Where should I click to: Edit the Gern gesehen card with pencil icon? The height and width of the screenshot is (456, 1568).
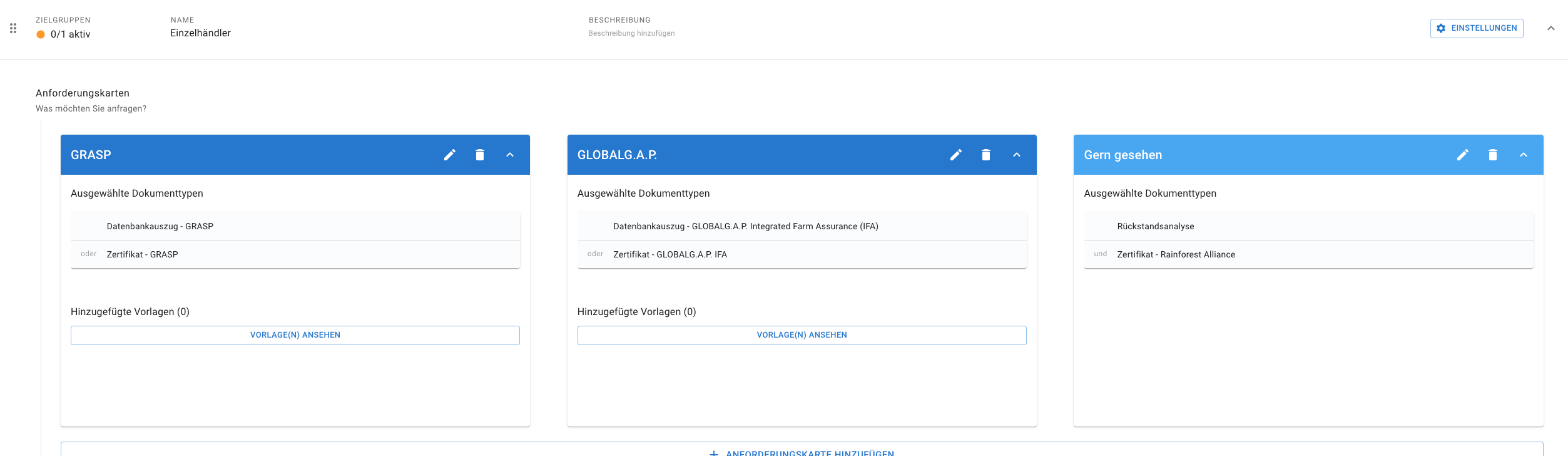[1463, 155]
